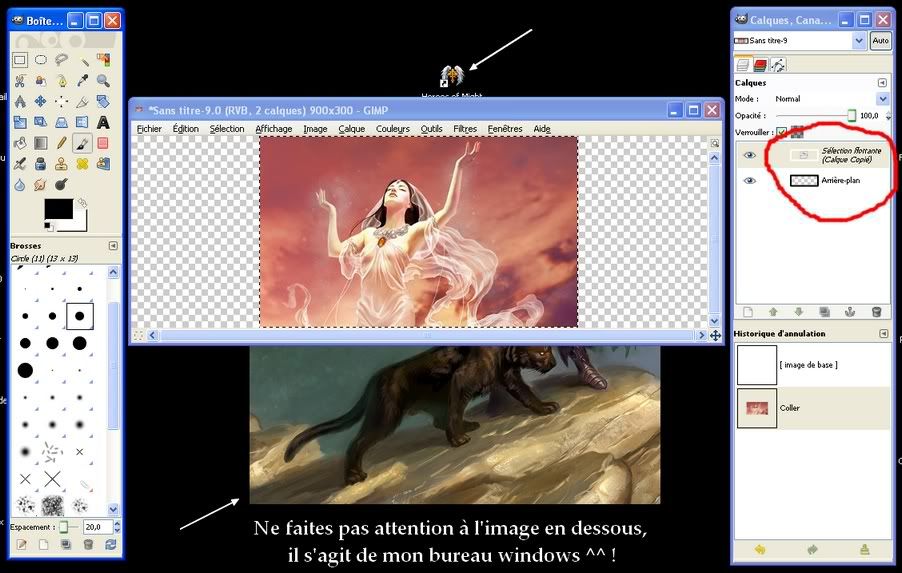Open the Brosses panel menu arrow
This screenshot has height=573, width=902.
click(x=113, y=246)
